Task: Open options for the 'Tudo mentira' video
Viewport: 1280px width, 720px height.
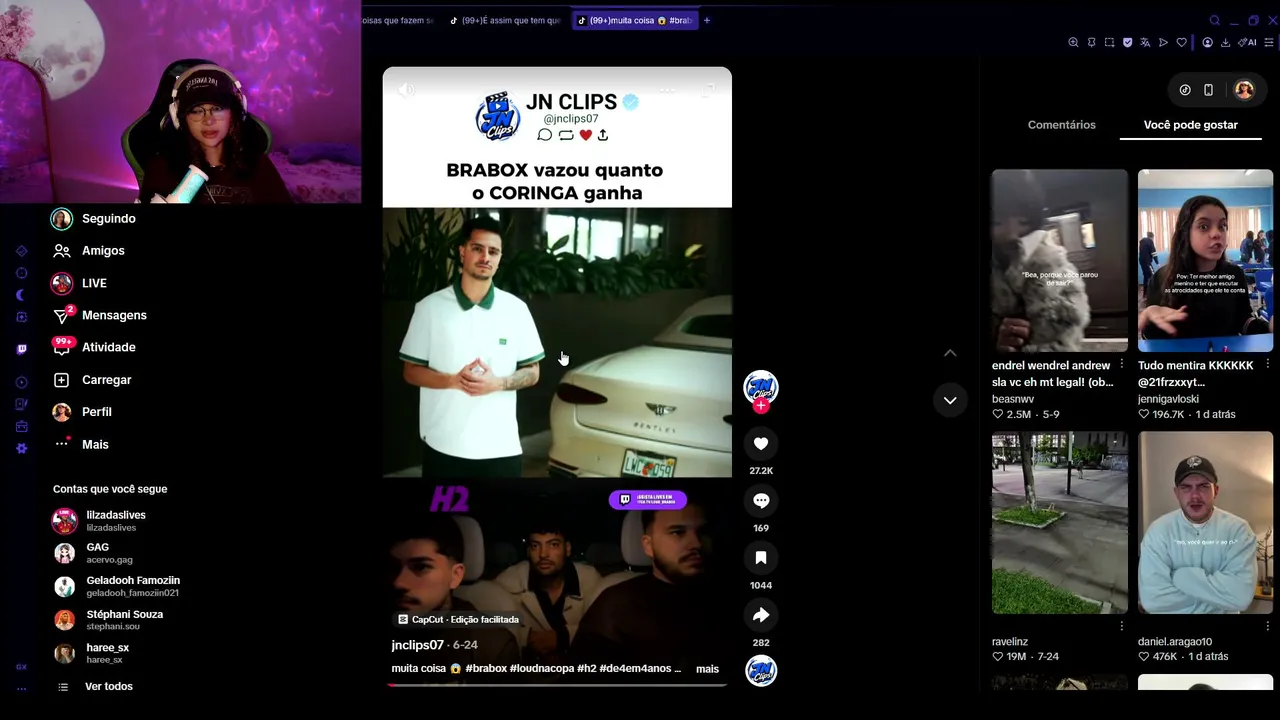Action: [x=1267, y=365]
